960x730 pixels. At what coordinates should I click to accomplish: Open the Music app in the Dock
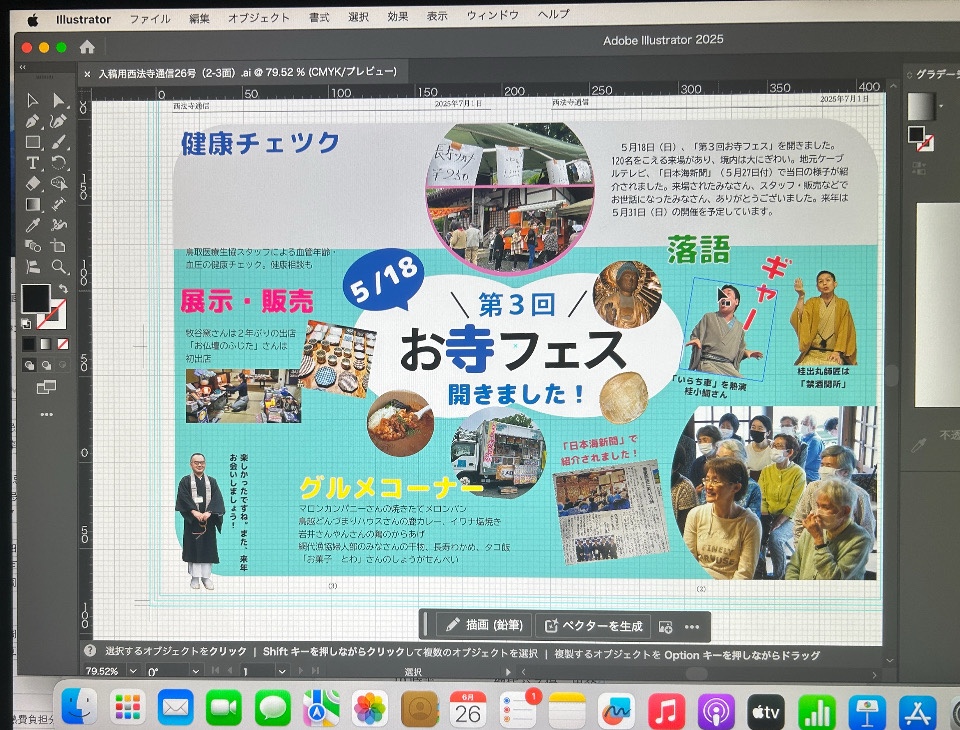pos(666,709)
